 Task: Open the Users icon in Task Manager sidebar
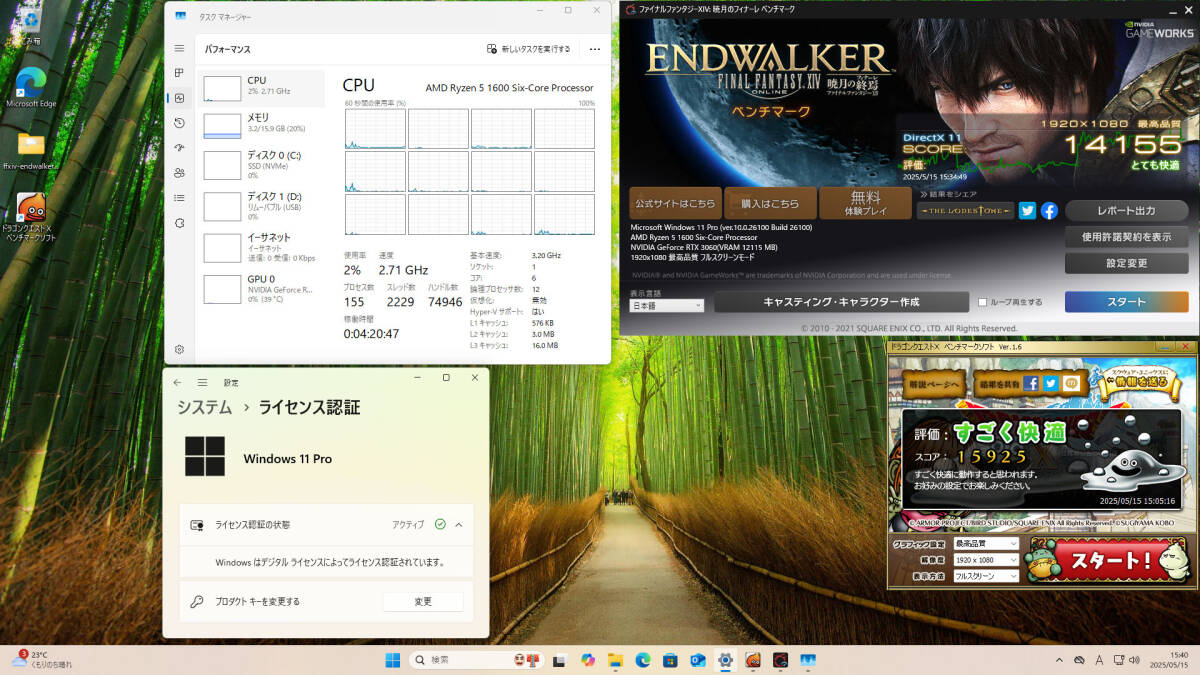tap(179, 173)
